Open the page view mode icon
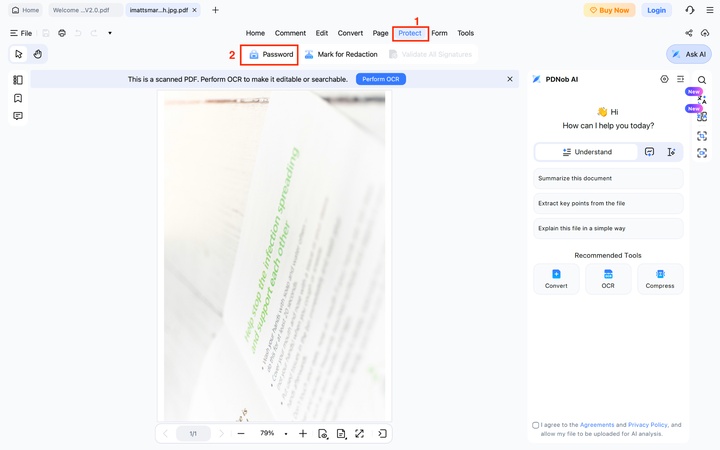The height and width of the screenshot is (450, 720). pyautogui.click(x=323, y=434)
